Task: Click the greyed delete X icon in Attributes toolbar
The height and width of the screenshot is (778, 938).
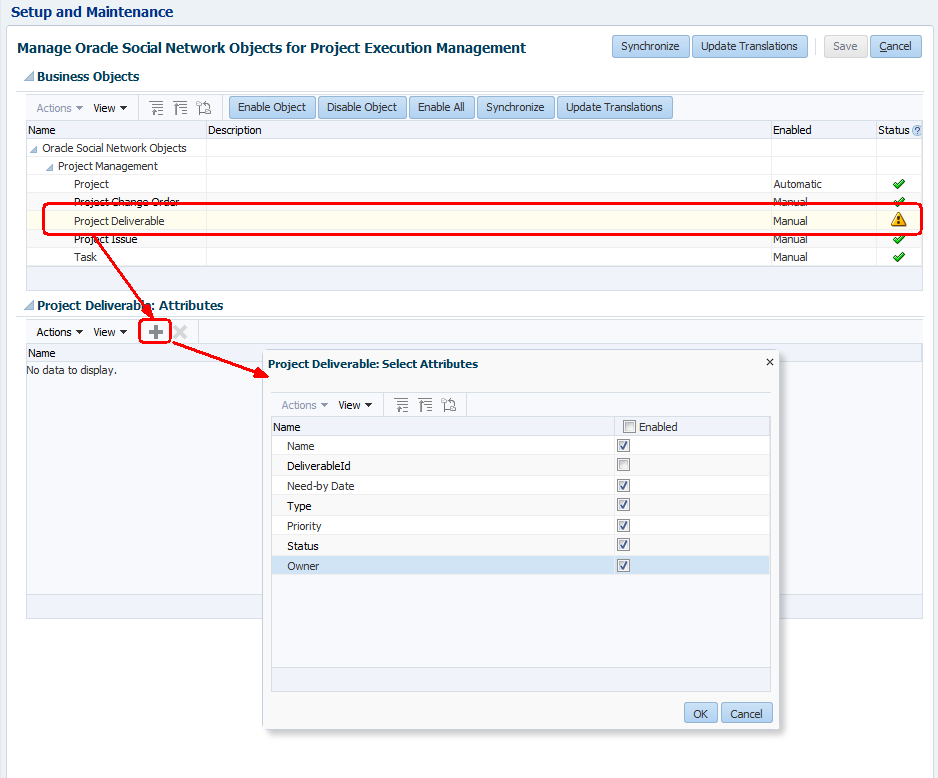Action: click(180, 332)
